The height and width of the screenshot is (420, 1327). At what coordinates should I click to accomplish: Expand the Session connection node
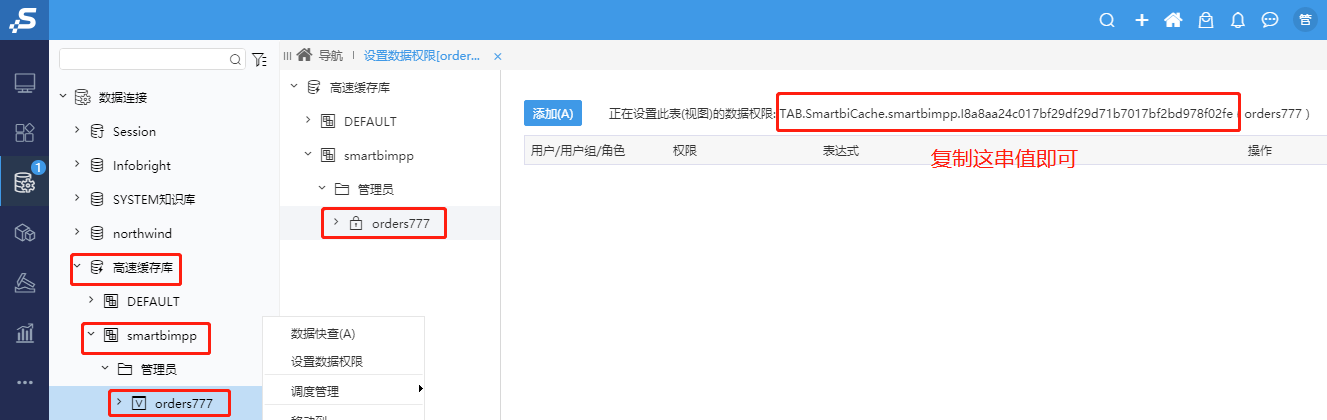coord(77,131)
